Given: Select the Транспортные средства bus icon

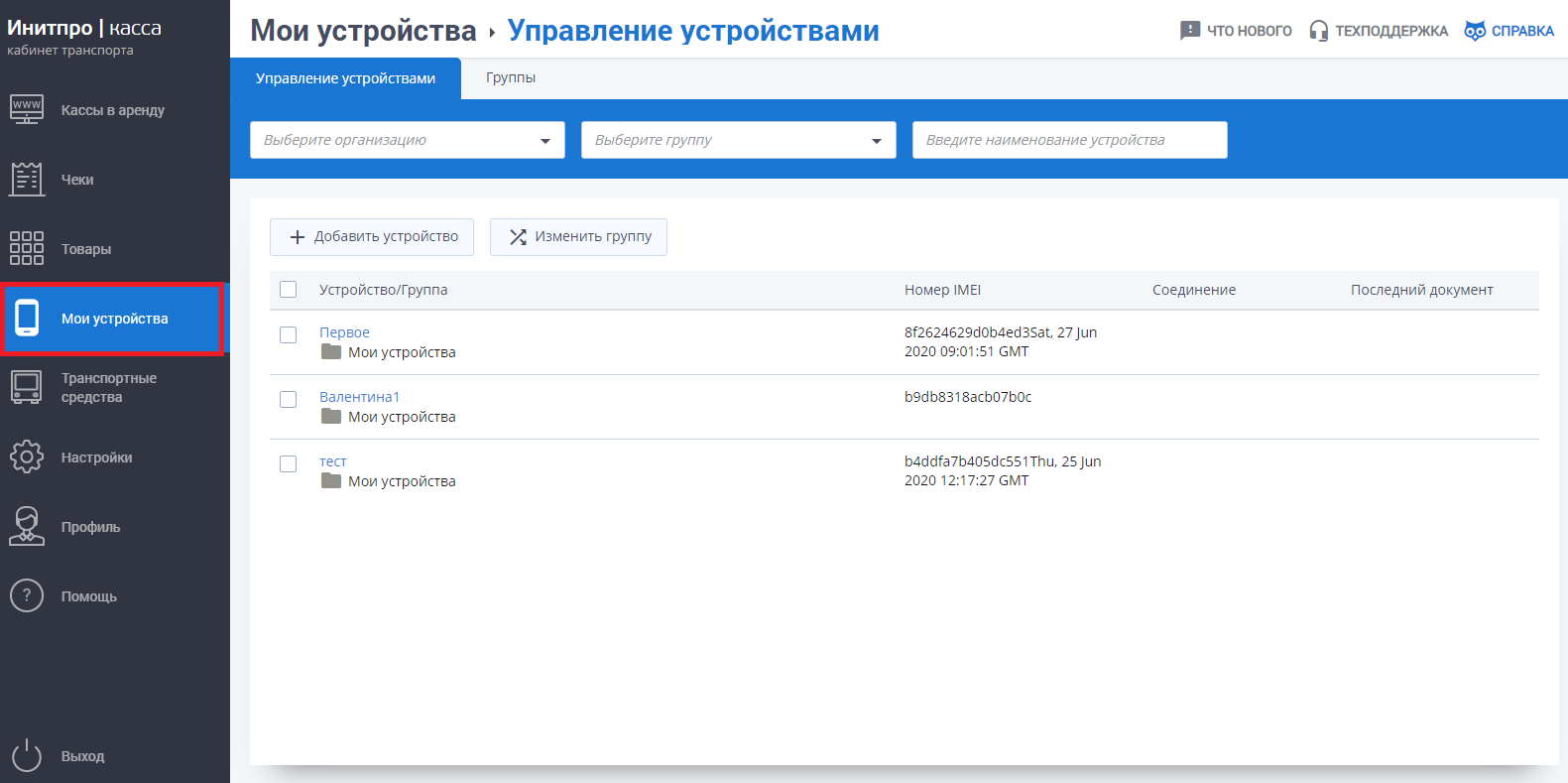Looking at the screenshot, I should [27, 387].
